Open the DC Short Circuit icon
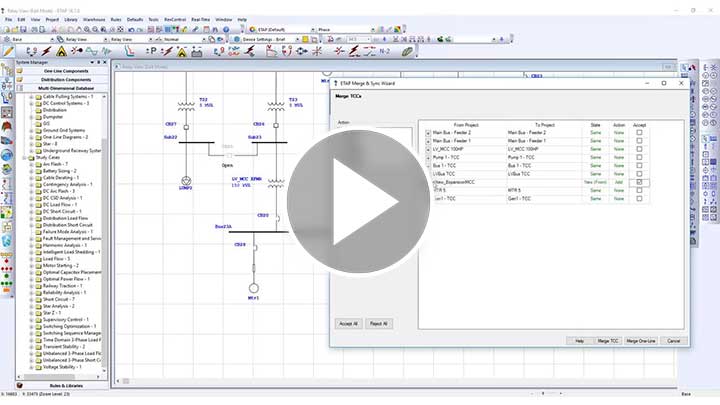The height and width of the screenshot is (405, 720). pyautogui.click(x=167, y=51)
